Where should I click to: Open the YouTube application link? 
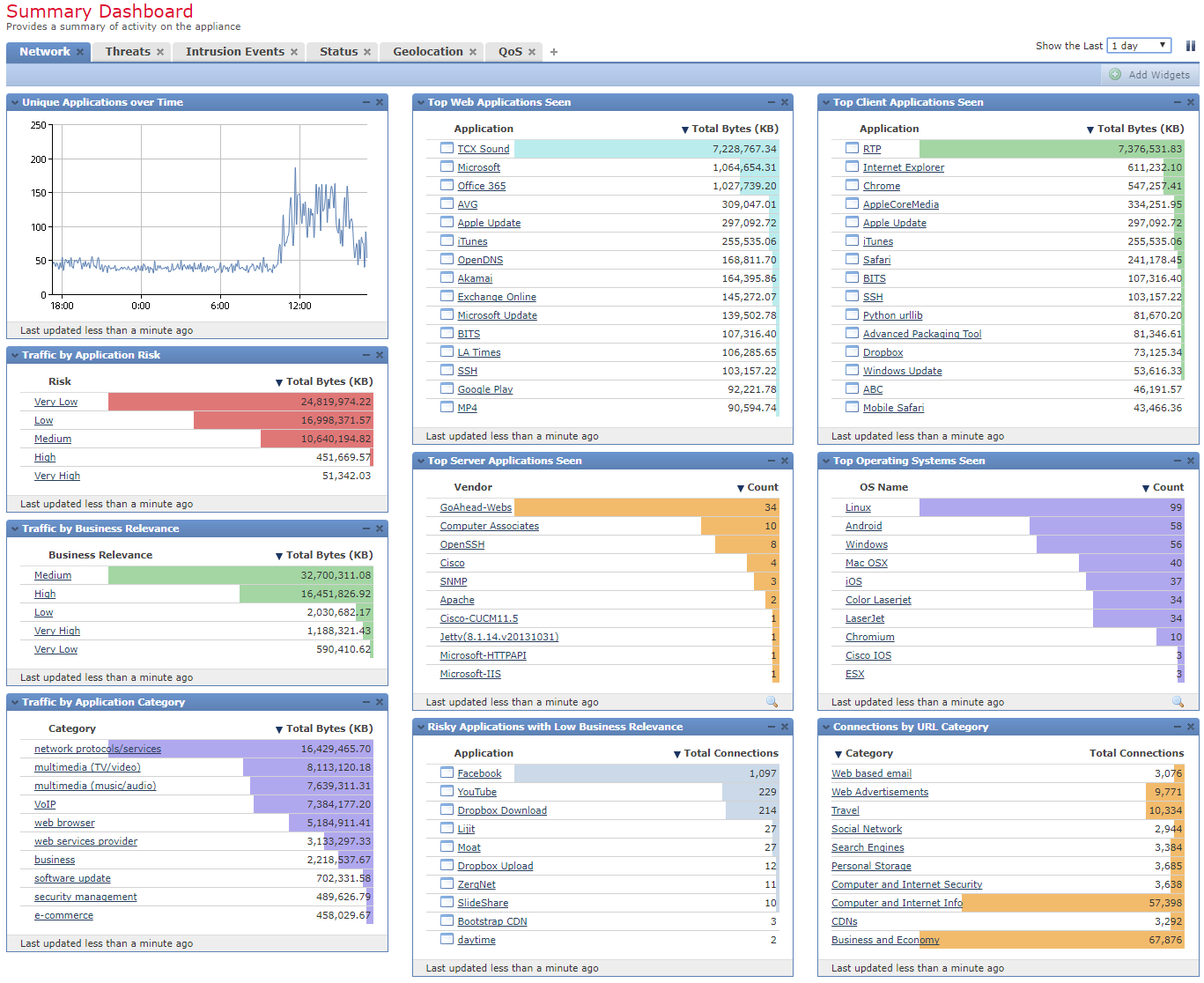476,791
